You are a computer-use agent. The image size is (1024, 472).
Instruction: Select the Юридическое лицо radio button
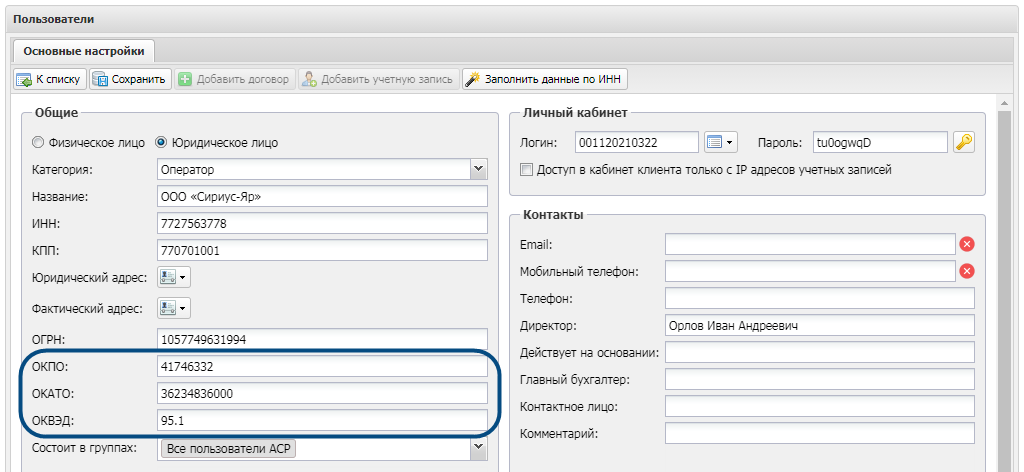(160, 142)
